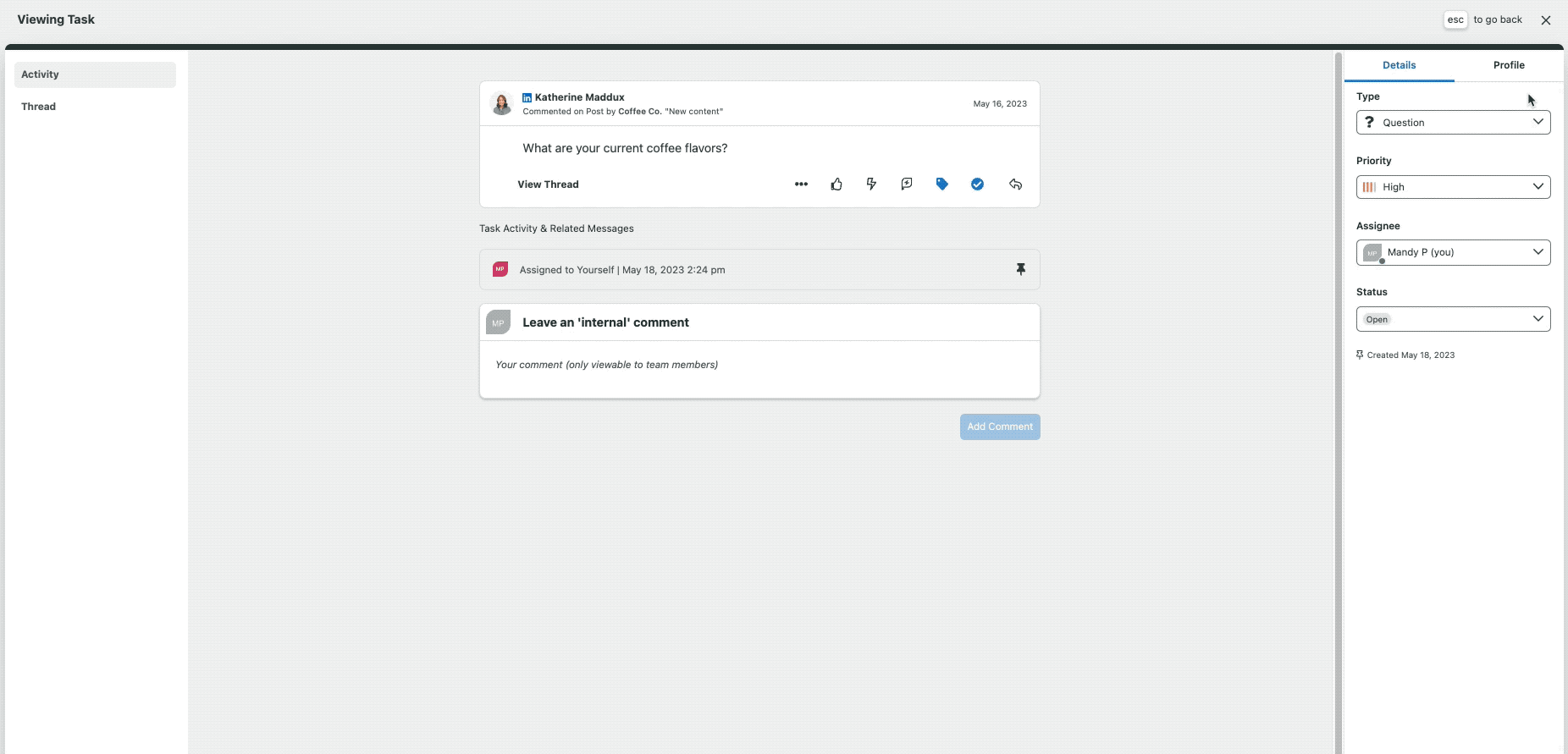Click Task Activity & Related Messages heading
Screen dimensions: 1568x754
click(556, 228)
